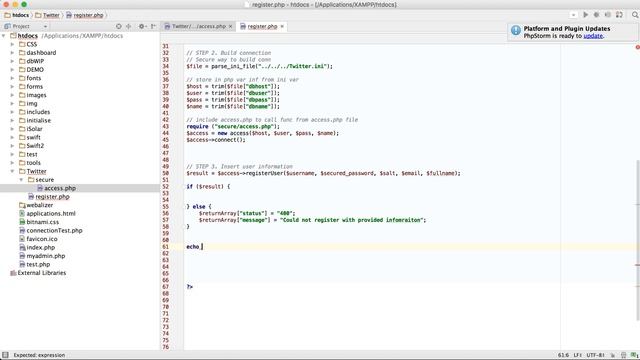Click the Search Everywhere magnifier icon
The height and width of the screenshot is (360, 640).
coord(635,15)
